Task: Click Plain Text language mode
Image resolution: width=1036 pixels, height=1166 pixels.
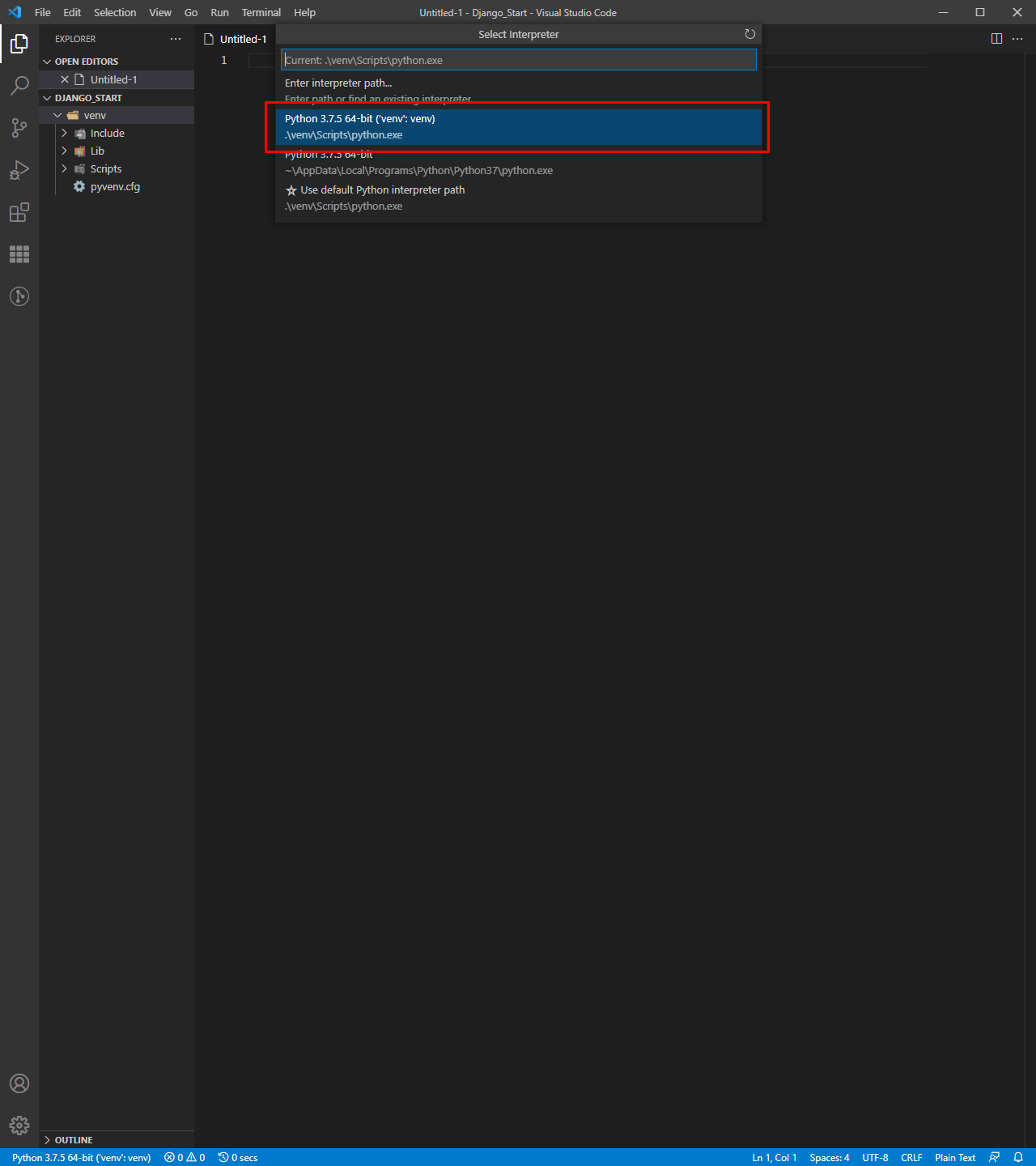Action: coord(955,1157)
